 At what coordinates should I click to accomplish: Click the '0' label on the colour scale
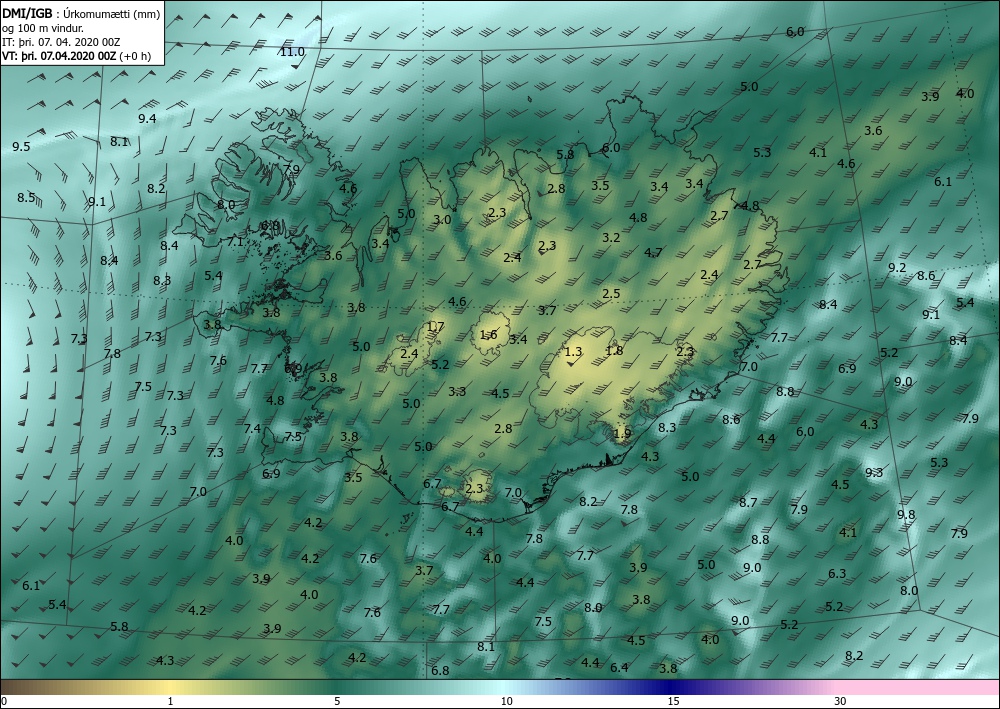[x=4, y=701]
